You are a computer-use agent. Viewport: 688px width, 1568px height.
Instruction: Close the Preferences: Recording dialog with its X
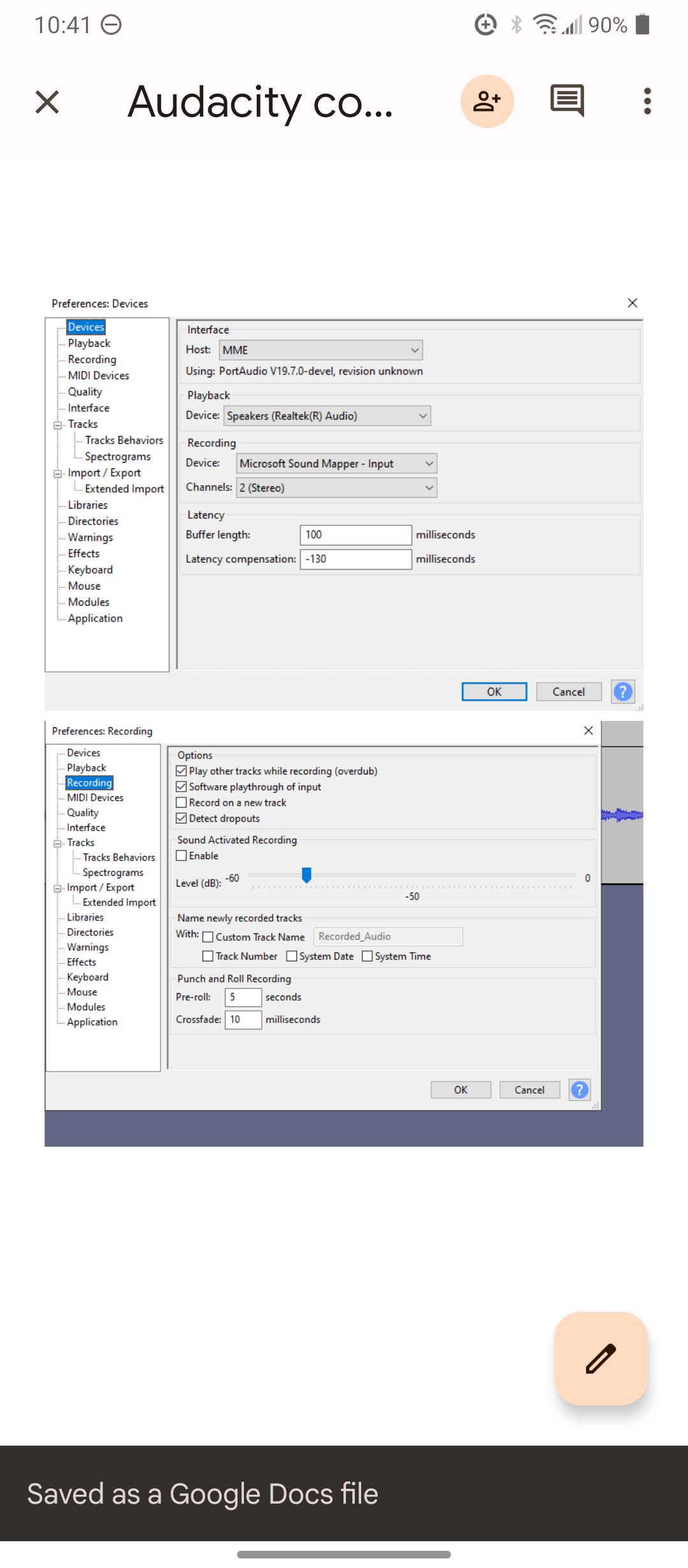(x=589, y=730)
